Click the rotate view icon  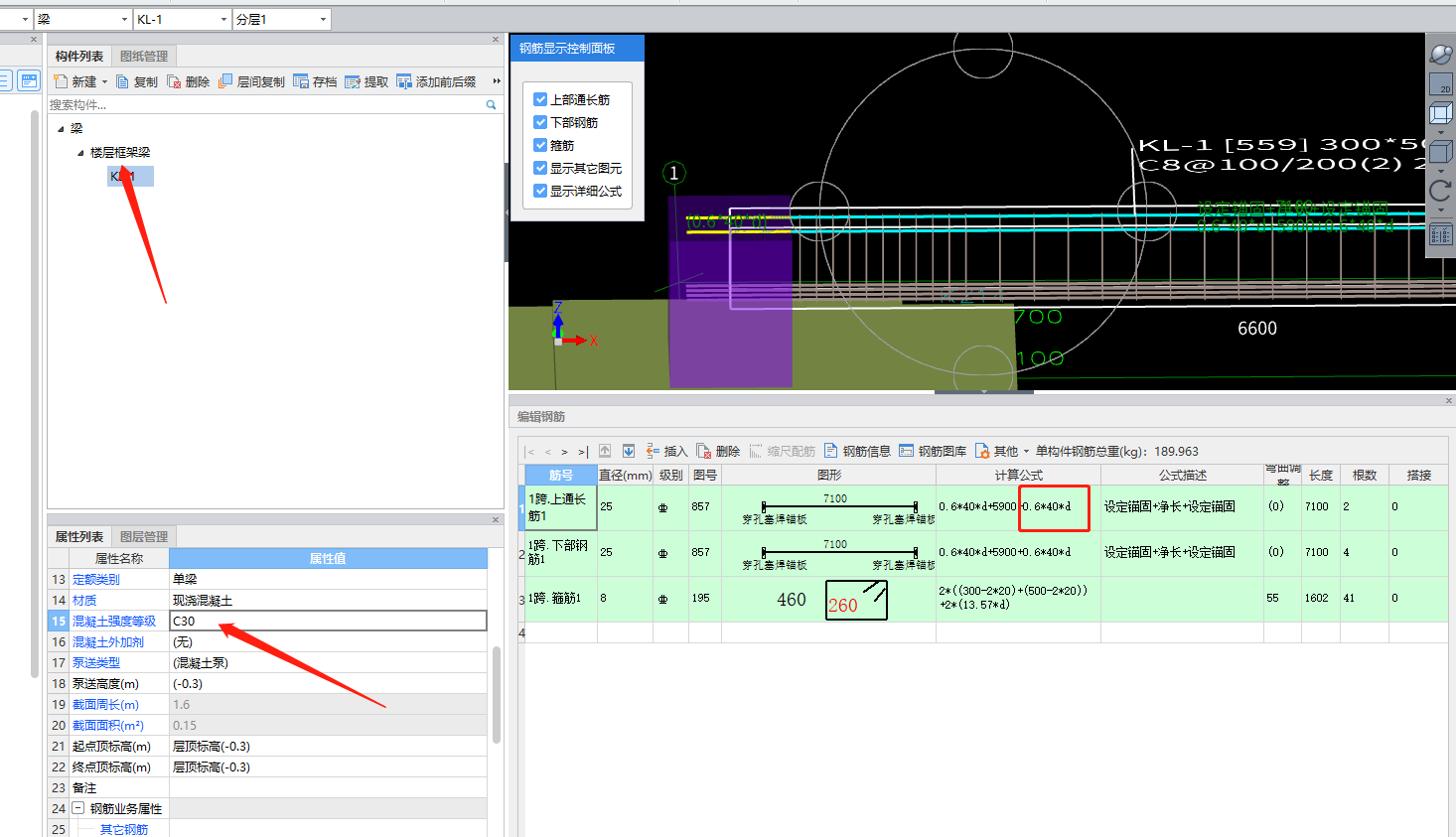point(1441,191)
